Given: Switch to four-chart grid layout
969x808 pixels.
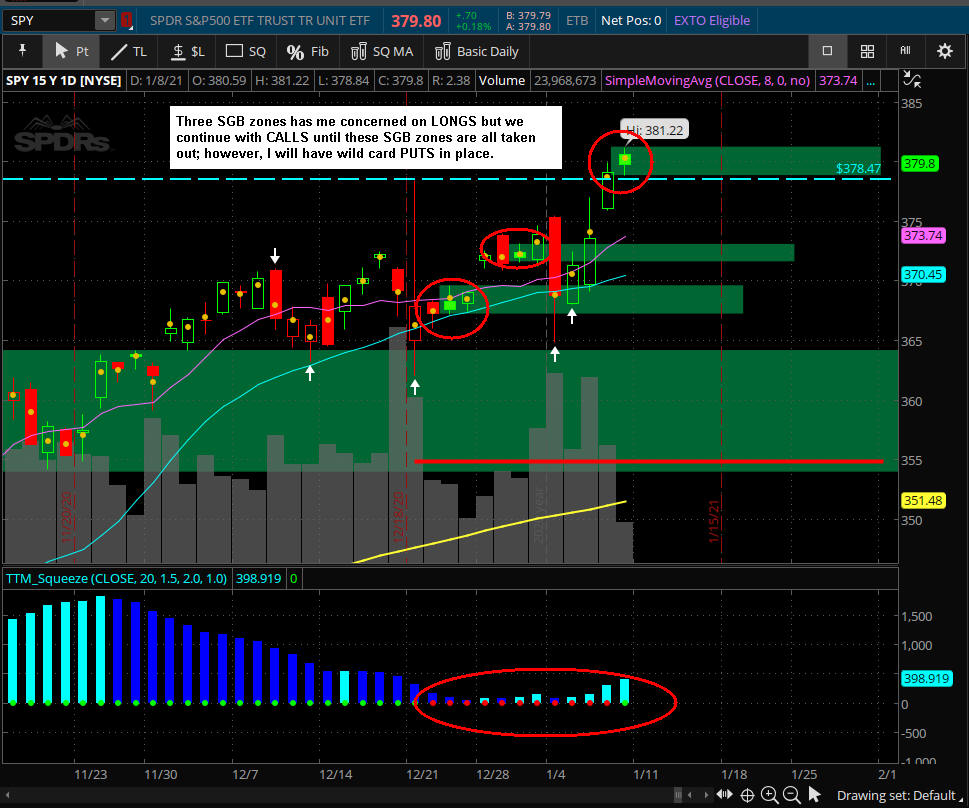Looking at the screenshot, I should coord(868,51).
